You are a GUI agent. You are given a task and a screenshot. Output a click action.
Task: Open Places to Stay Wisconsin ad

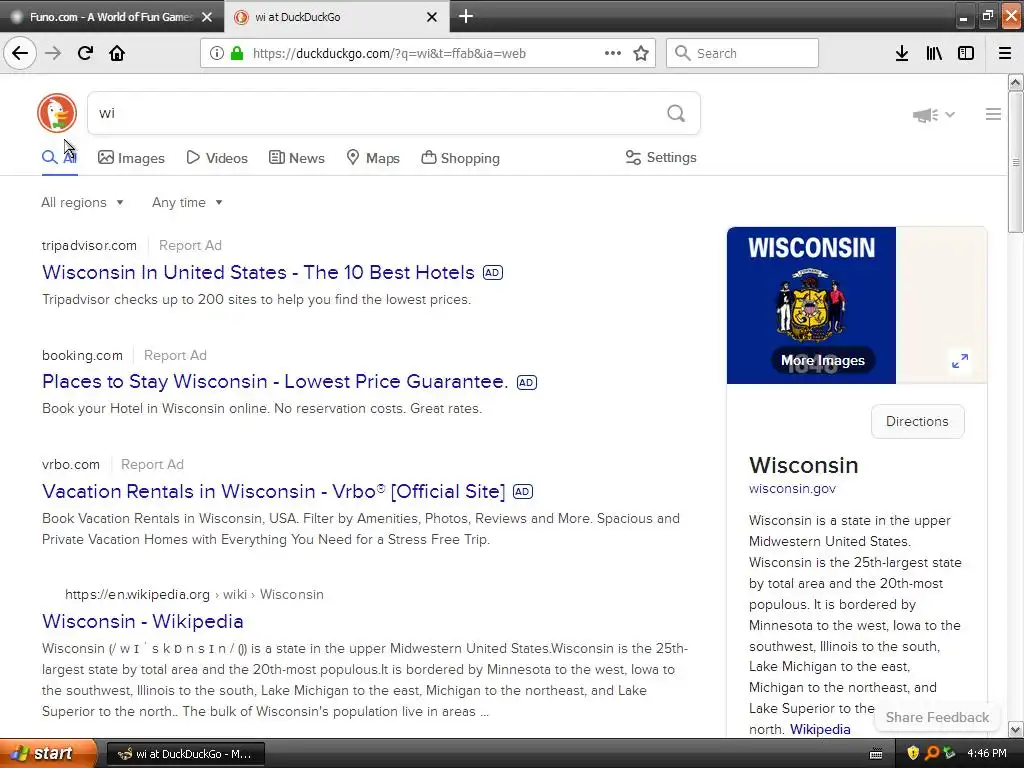(x=275, y=381)
